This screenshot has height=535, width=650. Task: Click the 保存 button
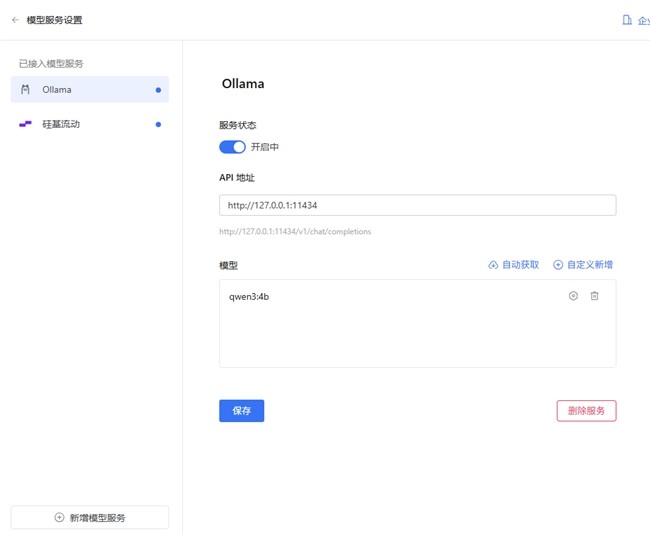(x=241, y=411)
